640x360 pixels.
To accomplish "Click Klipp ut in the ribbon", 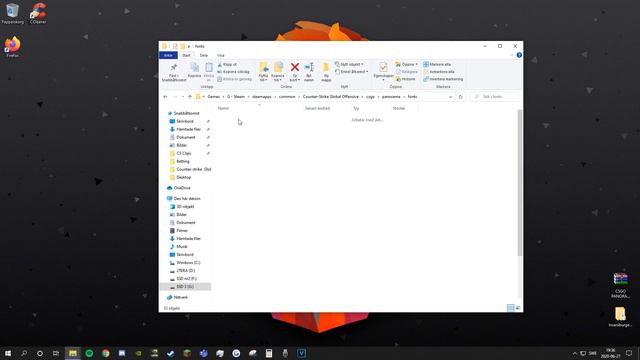I will pos(227,64).
